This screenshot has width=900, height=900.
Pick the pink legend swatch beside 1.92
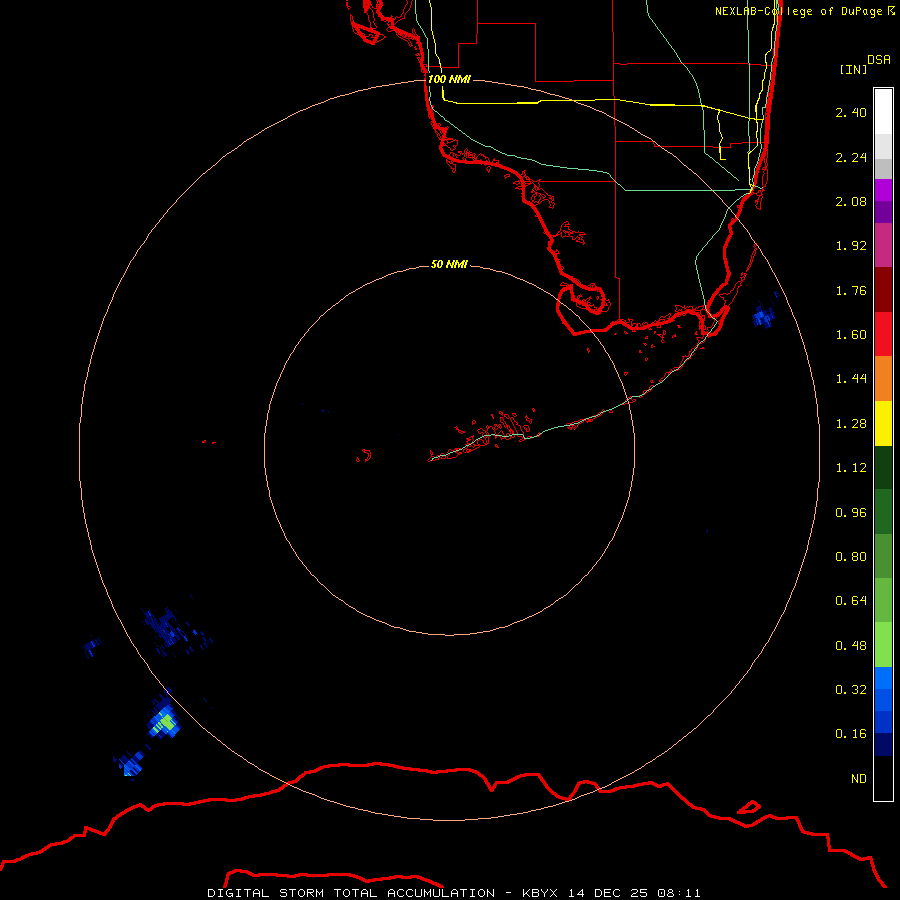pyautogui.click(x=883, y=245)
